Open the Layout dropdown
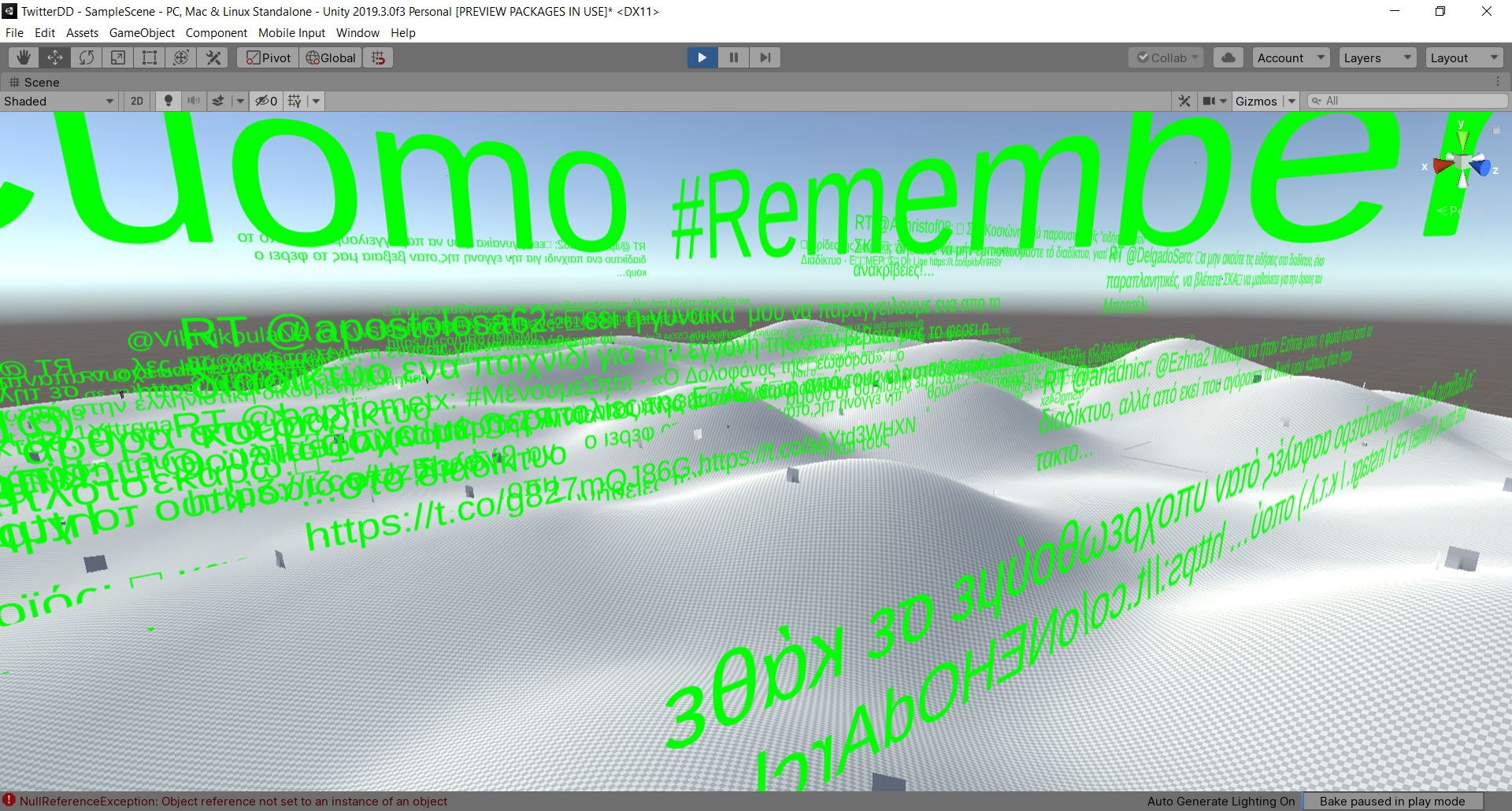The height and width of the screenshot is (811, 1512). (1463, 57)
